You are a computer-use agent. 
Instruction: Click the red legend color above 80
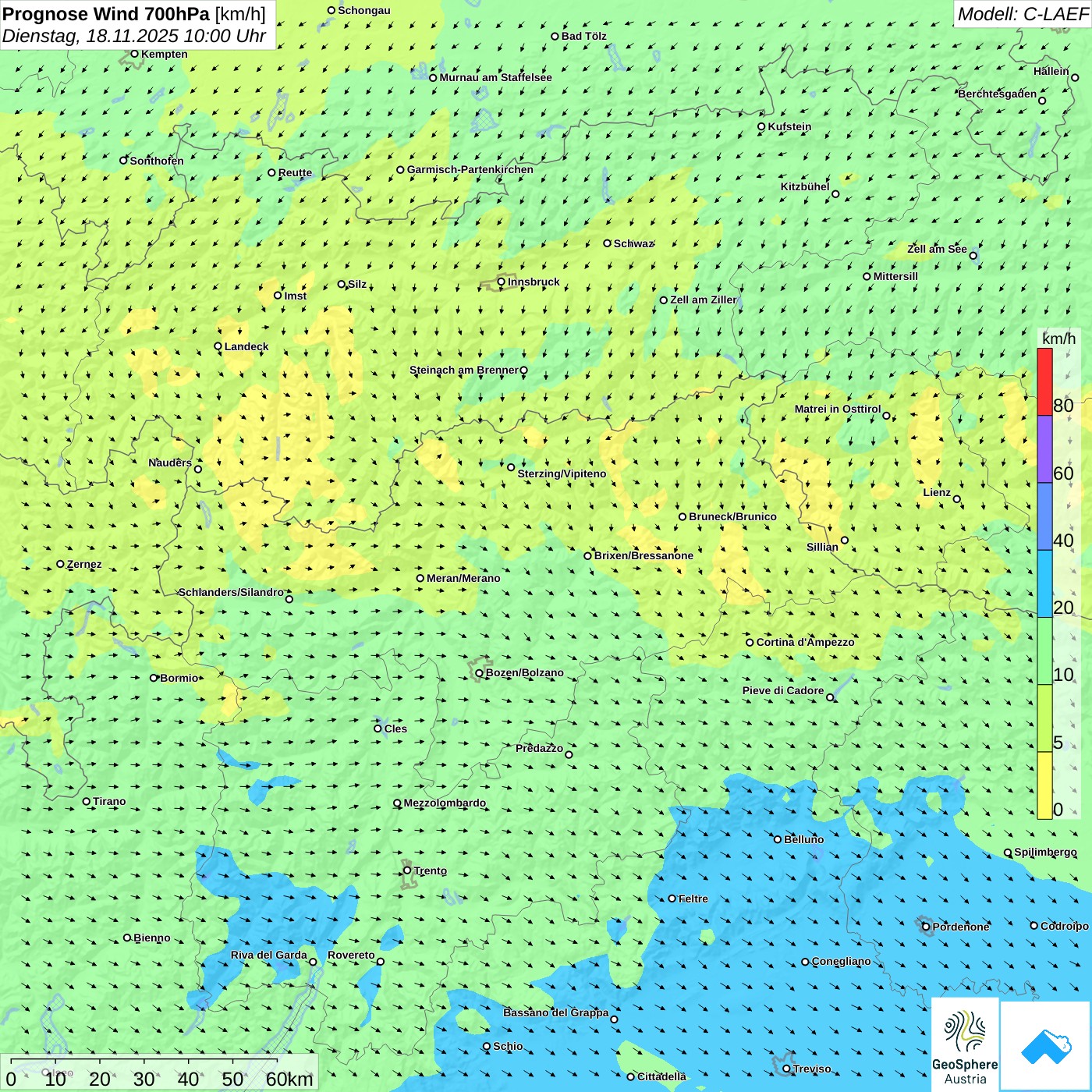point(1044,381)
